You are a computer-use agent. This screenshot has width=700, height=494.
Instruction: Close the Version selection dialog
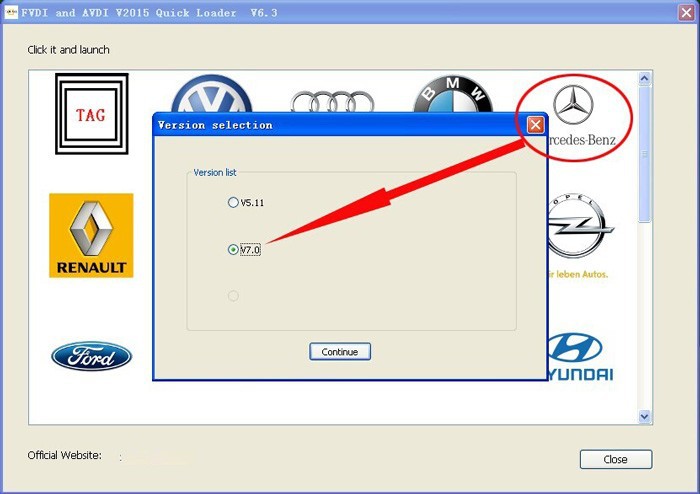click(x=535, y=125)
